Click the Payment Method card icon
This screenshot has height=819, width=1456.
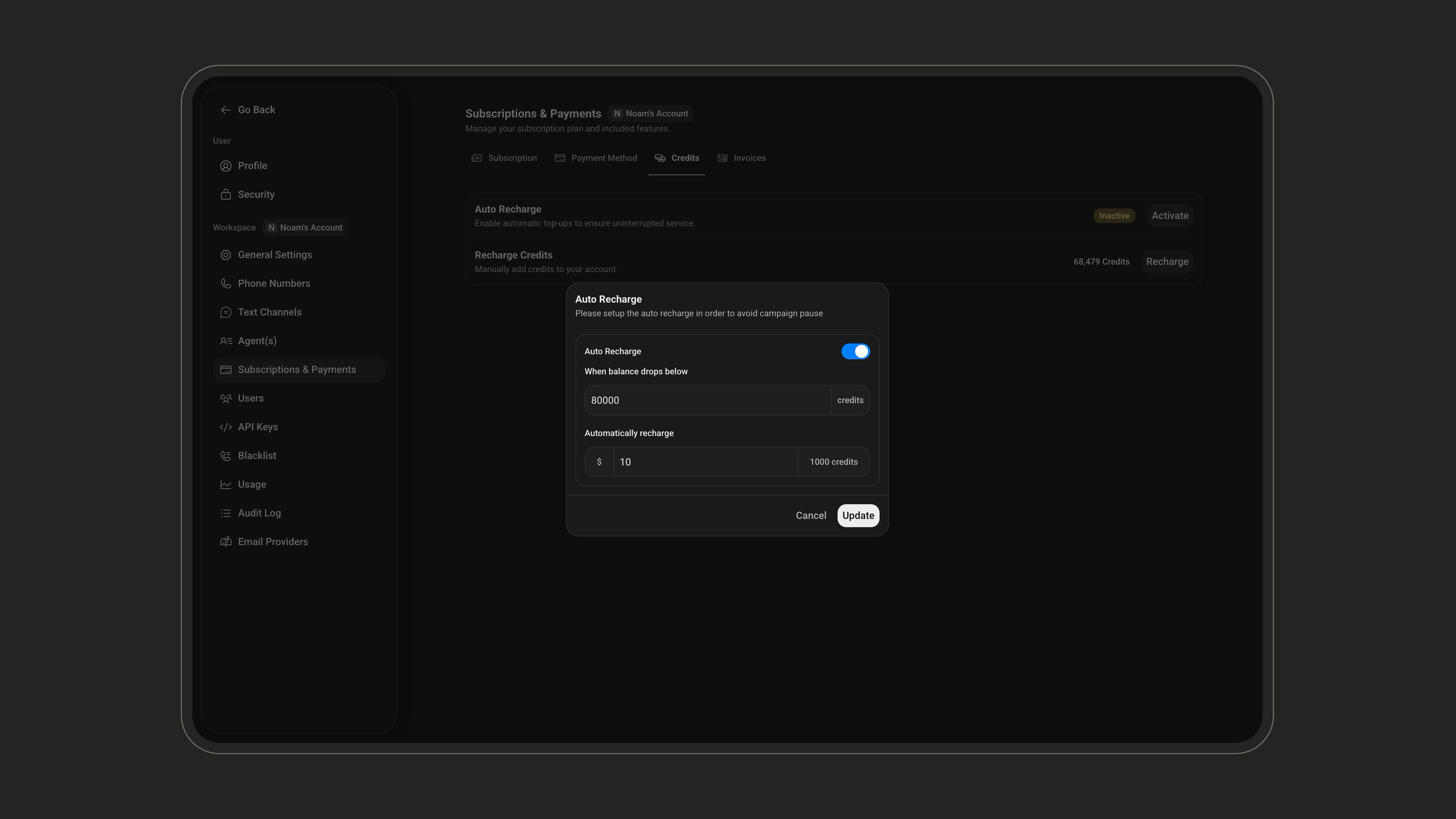click(x=560, y=158)
